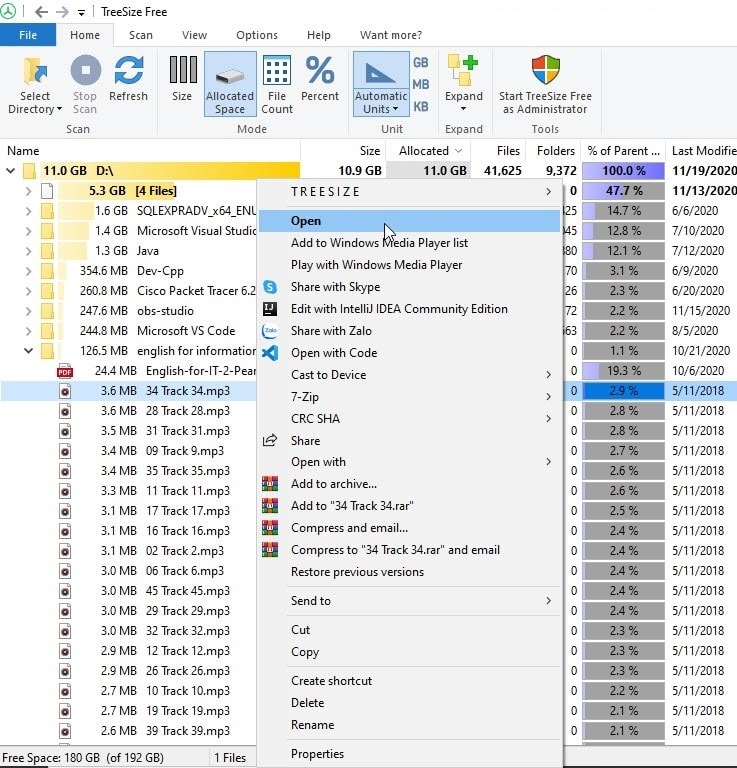The image size is (737, 768).
Task: Expand the Dev-Cpp folder
Action: point(28,271)
